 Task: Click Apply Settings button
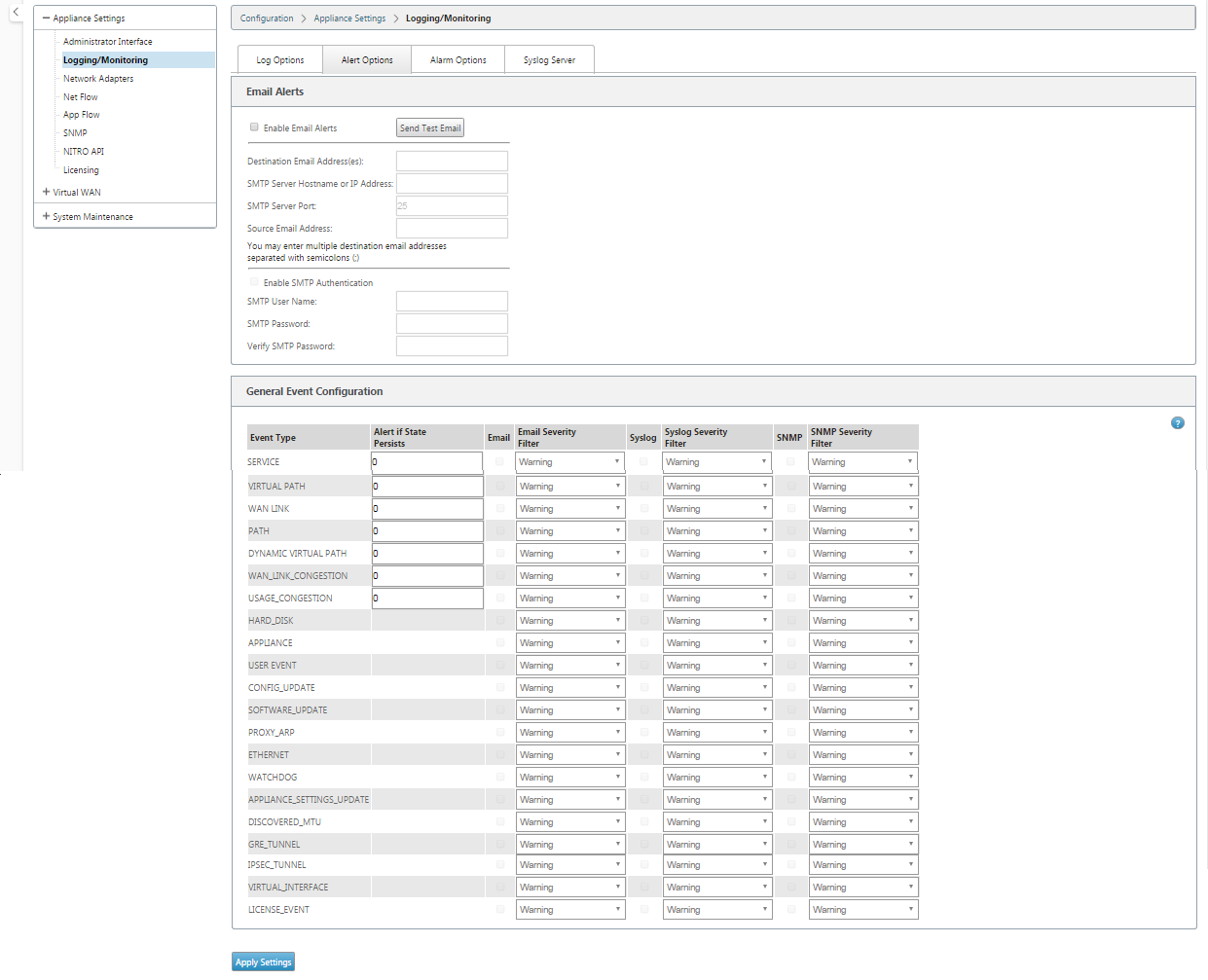click(263, 962)
